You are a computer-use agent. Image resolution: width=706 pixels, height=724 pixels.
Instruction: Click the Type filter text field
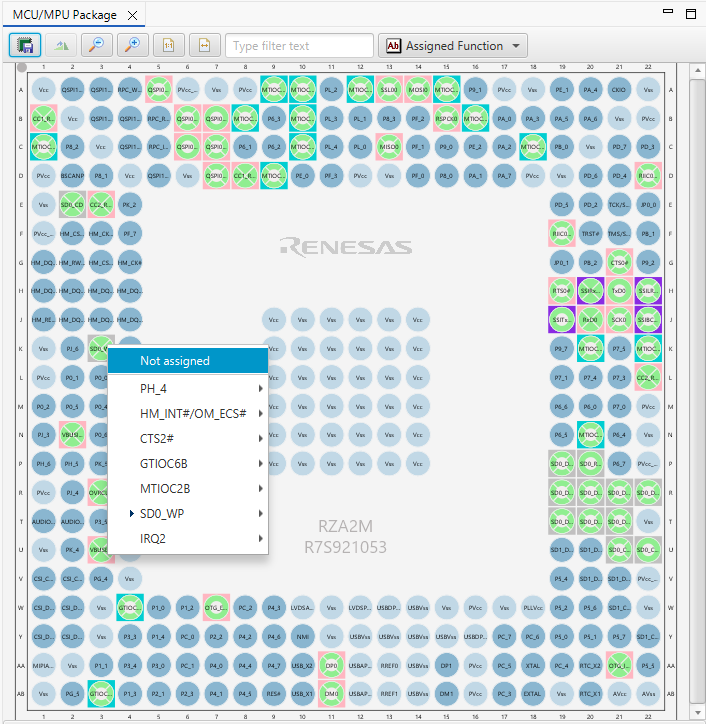point(299,46)
